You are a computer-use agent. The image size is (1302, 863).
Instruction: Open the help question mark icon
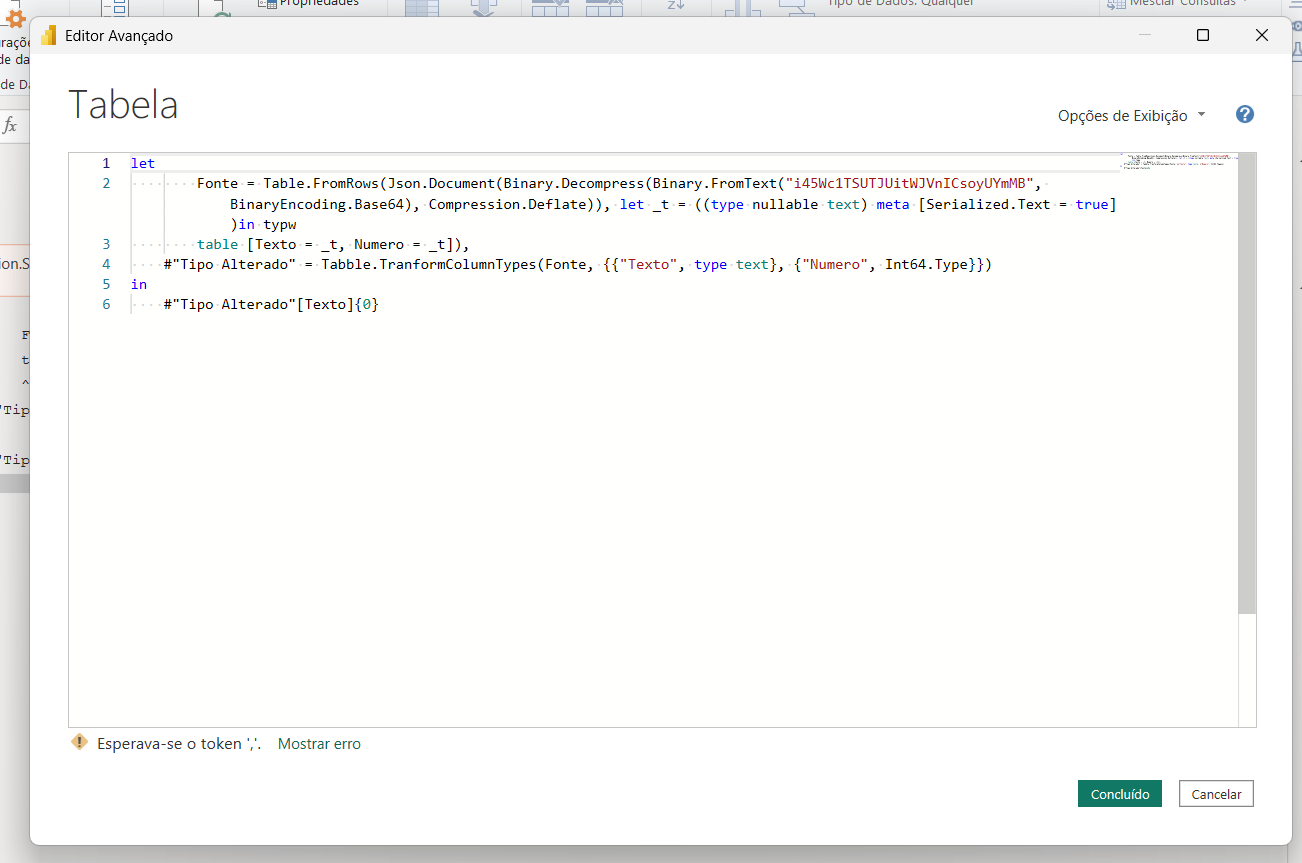pos(1245,114)
